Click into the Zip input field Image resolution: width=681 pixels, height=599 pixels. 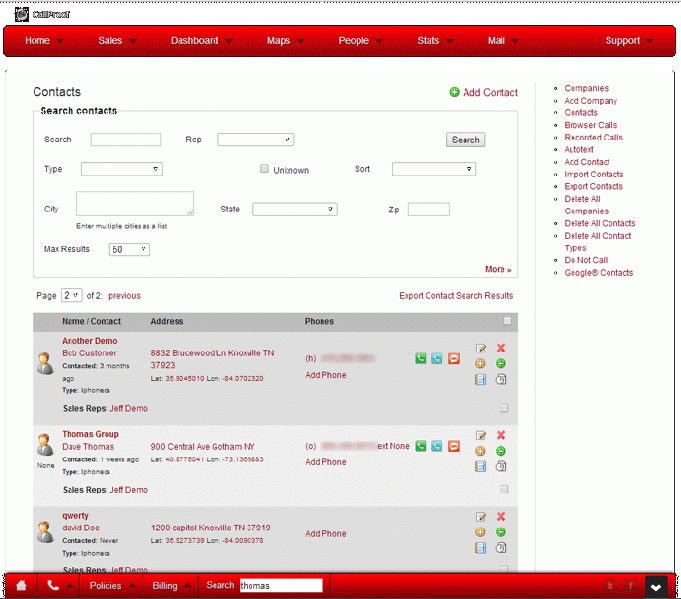coord(429,209)
